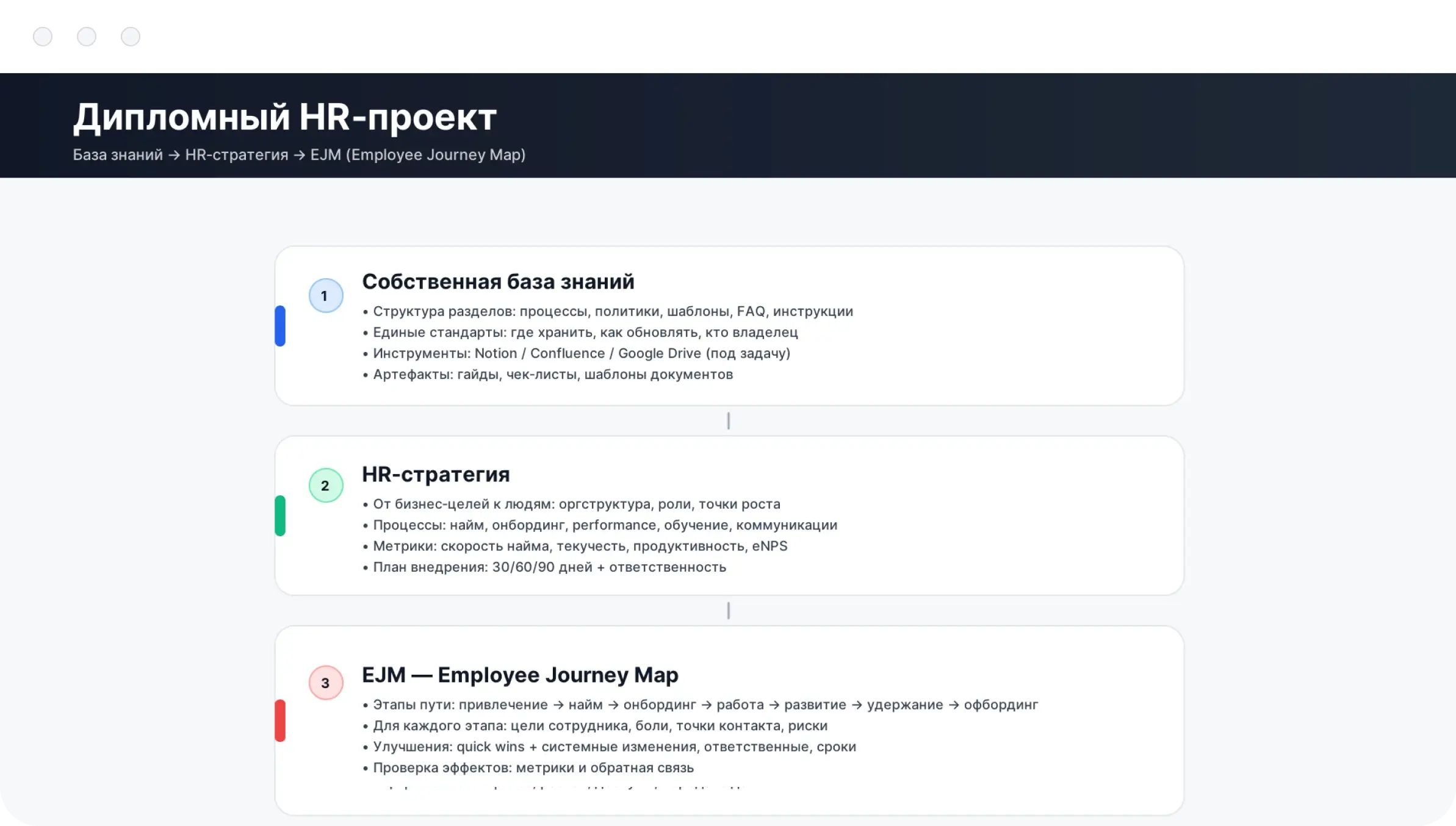This screenshot has height=826, width=1456.
Task: Click the number 3 step badge
Action: pyautogui.click(x=326, y=683)
